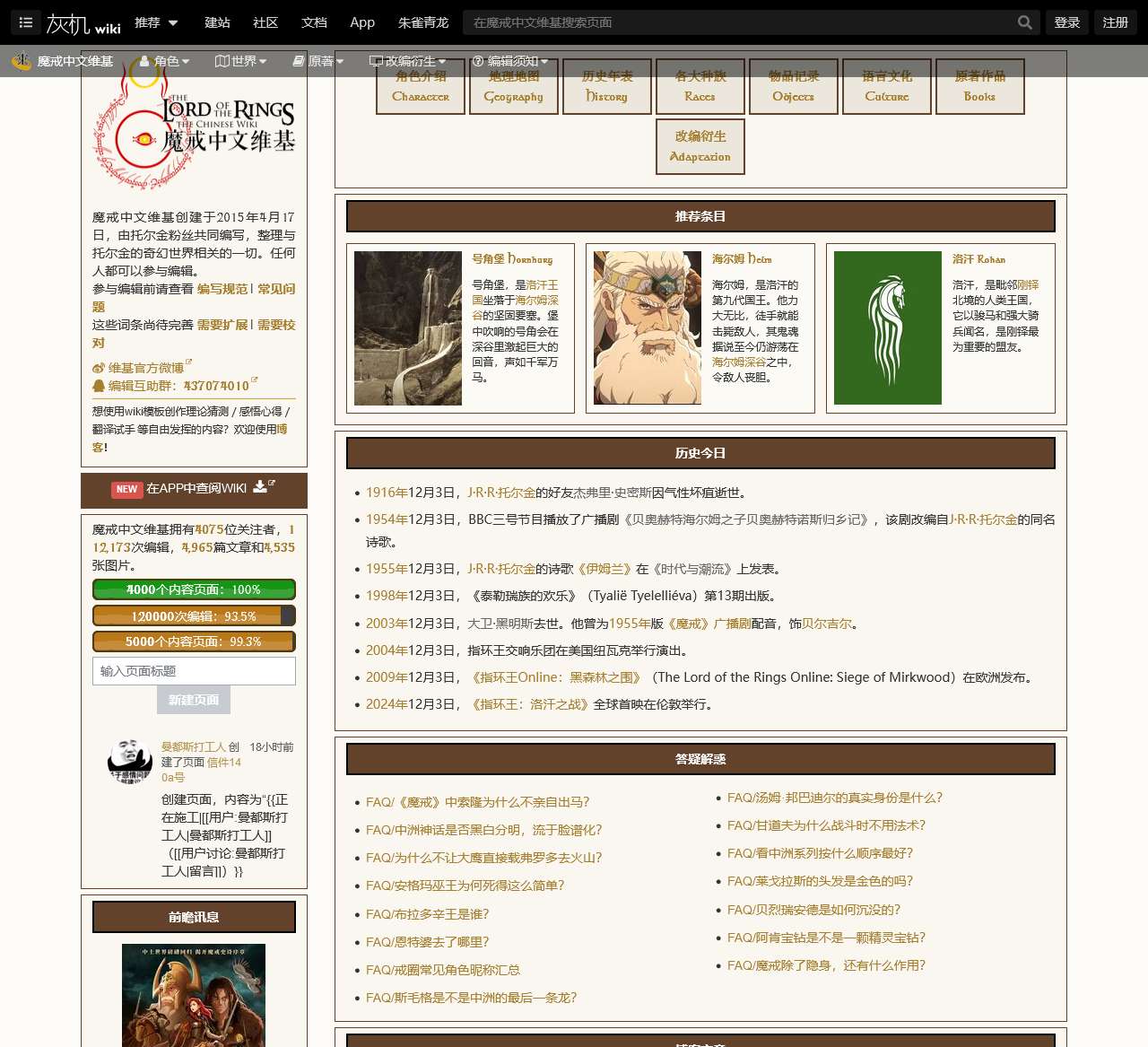
Task: Expand the 改编衍生 dropdown in the navbar
Action: point(407,61)
